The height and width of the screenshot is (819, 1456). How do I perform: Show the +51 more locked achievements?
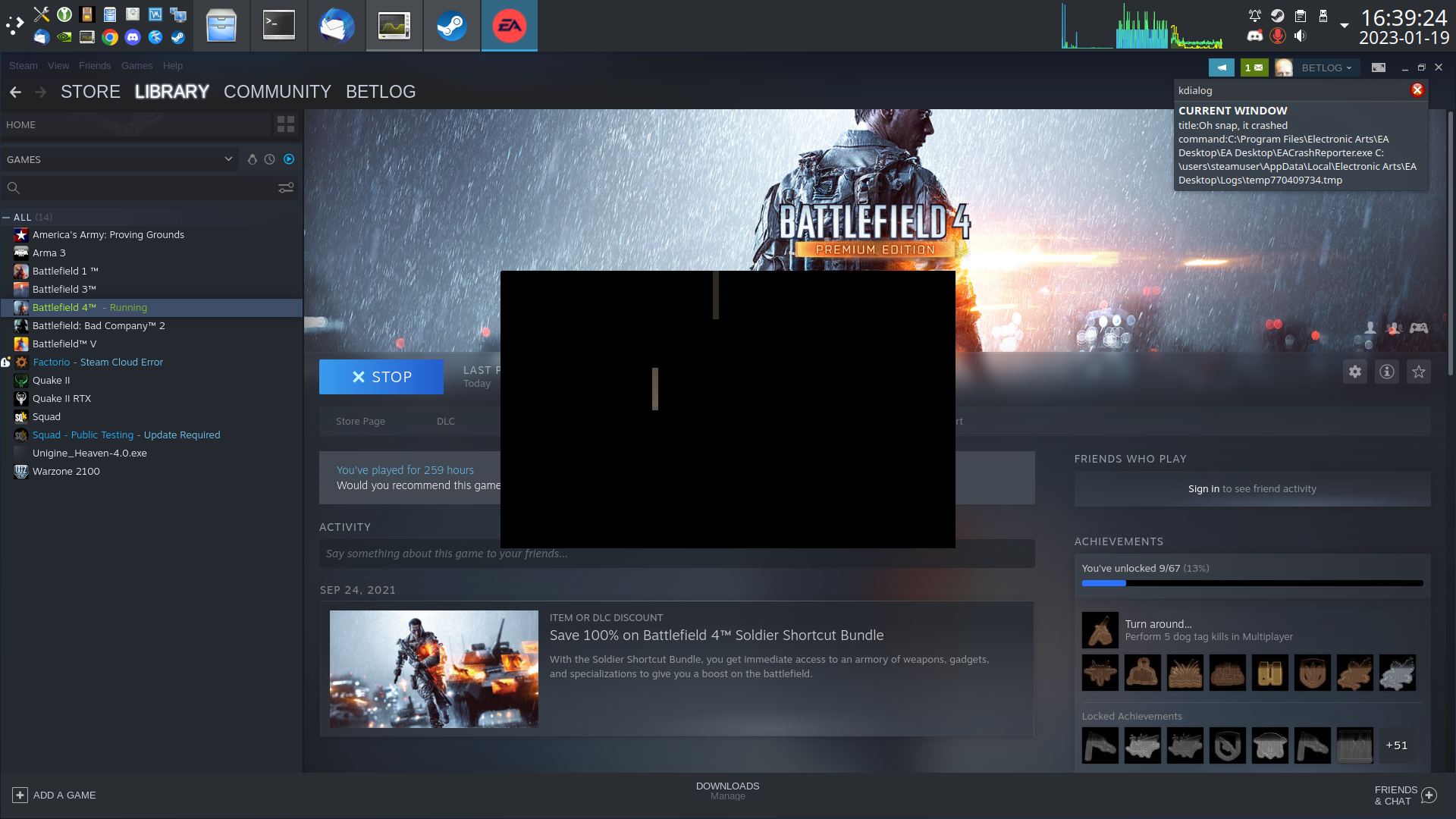pos(1397,745)
